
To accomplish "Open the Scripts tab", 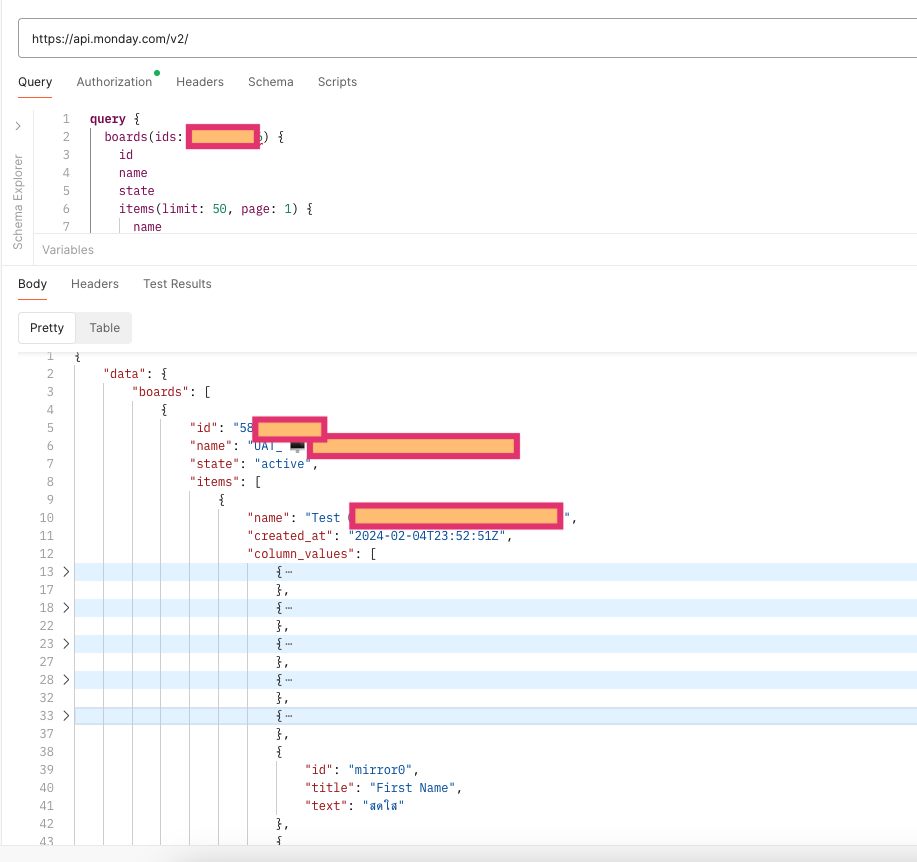I will tap(337, 82).
